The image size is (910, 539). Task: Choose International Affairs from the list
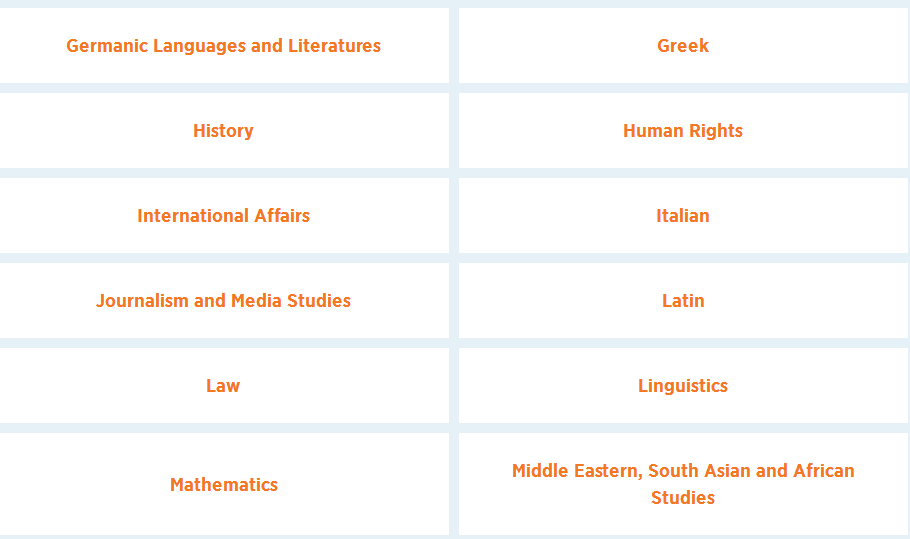click(223, 216)
